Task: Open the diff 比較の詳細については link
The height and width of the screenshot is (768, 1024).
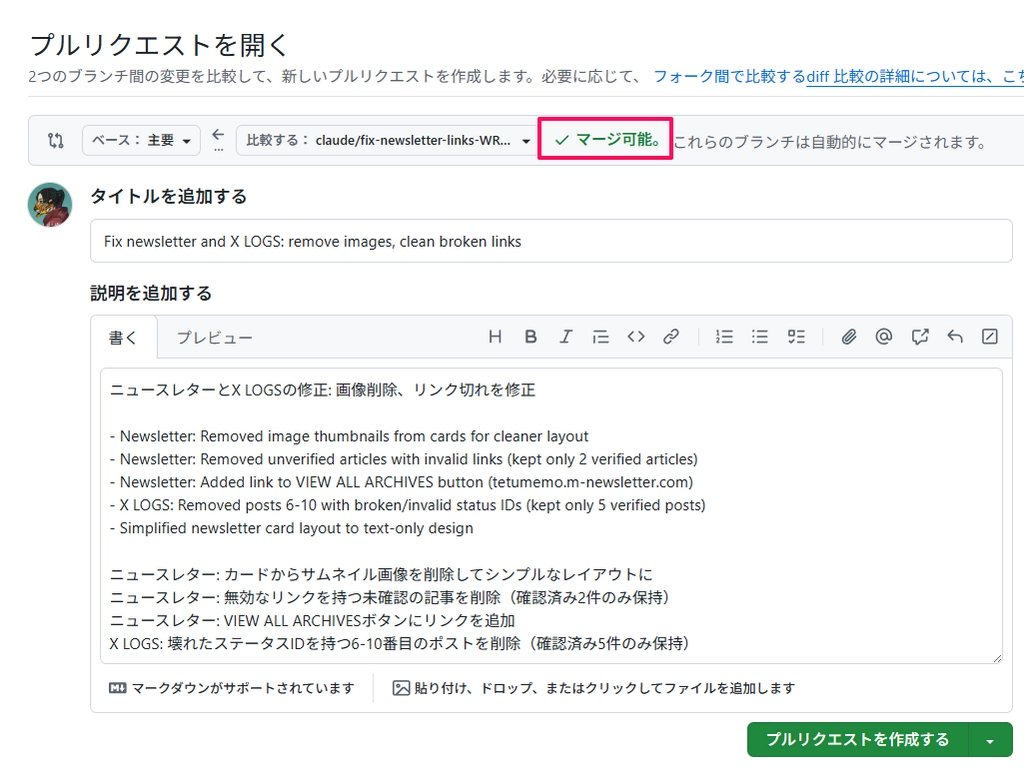Action: point(914,76)
